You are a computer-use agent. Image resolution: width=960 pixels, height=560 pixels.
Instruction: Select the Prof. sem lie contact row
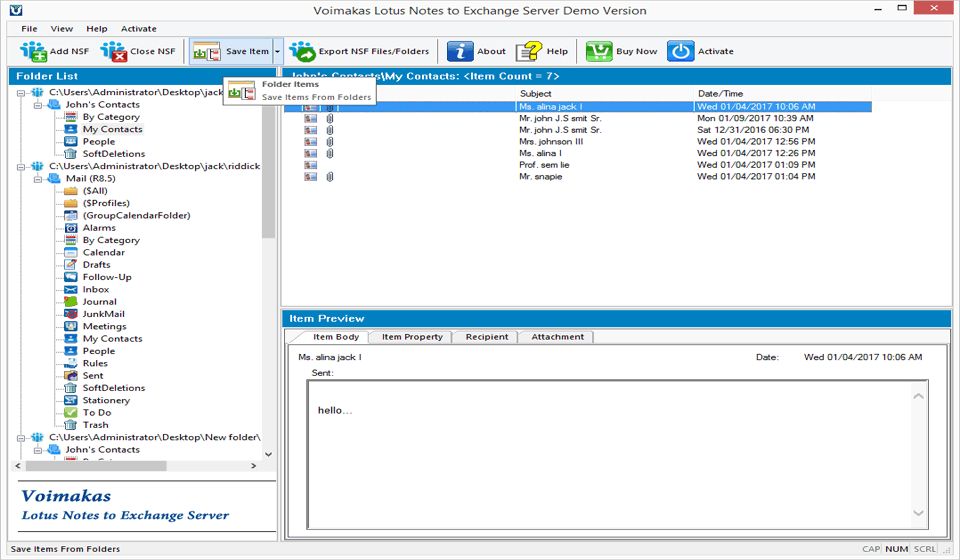click(x=578, y=165)
